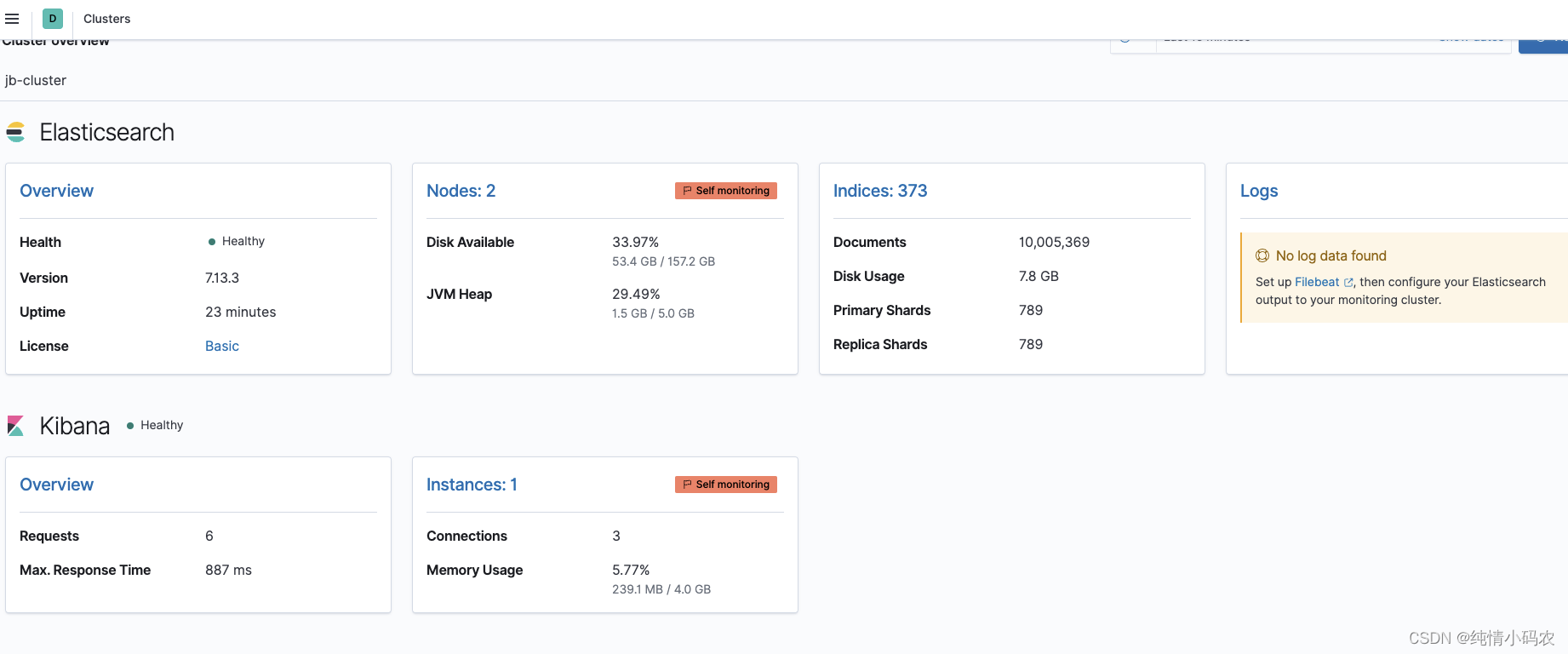Click the flag icon in Nodes Self monitoring badge
The width and height of the screenshot is (1568, 654).
(x=687, y=191)
